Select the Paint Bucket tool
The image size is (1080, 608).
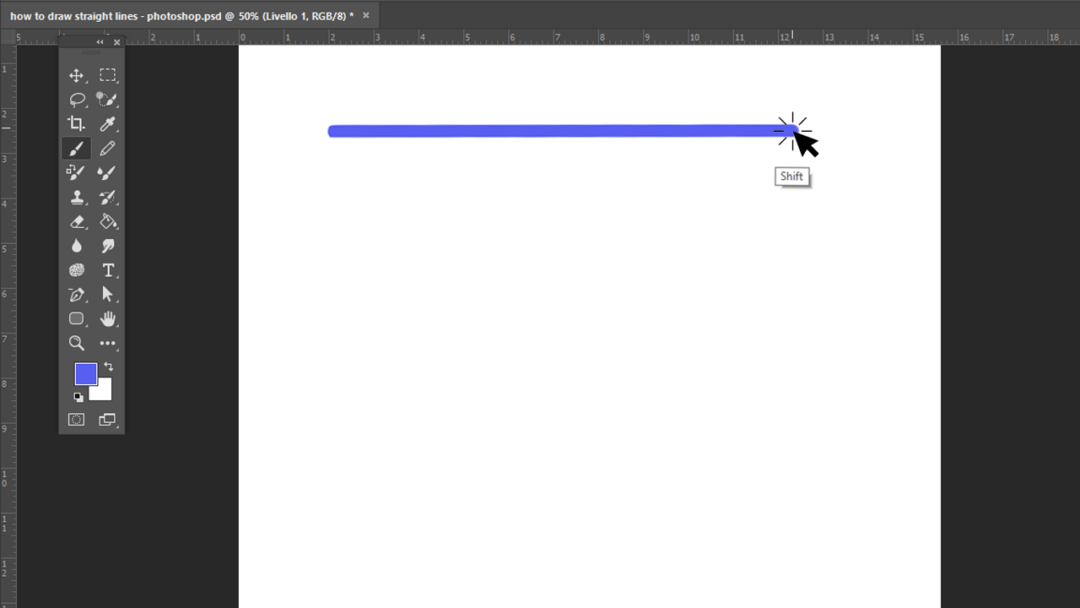pyautogui.click(x=107, y=221)
